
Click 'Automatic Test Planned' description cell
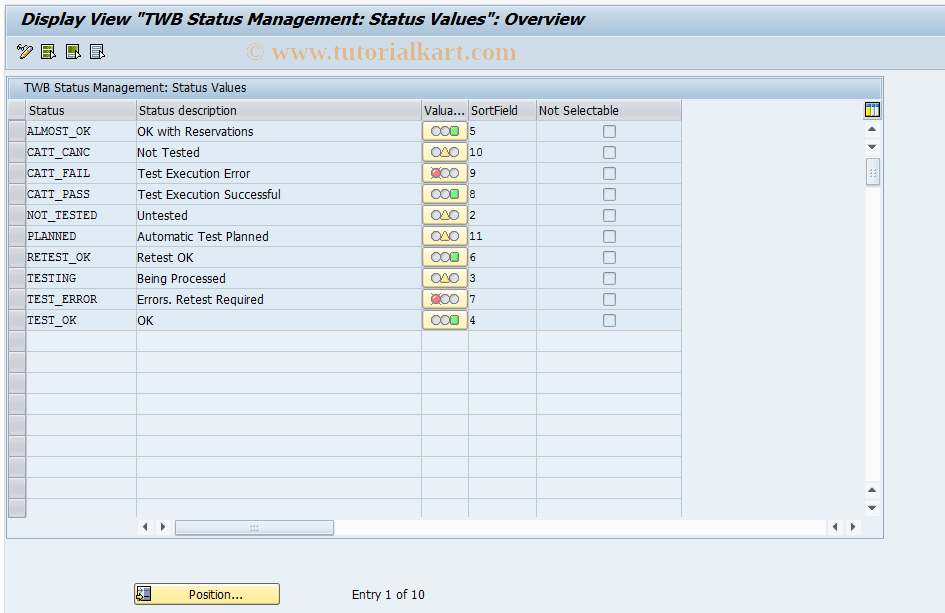279,236
